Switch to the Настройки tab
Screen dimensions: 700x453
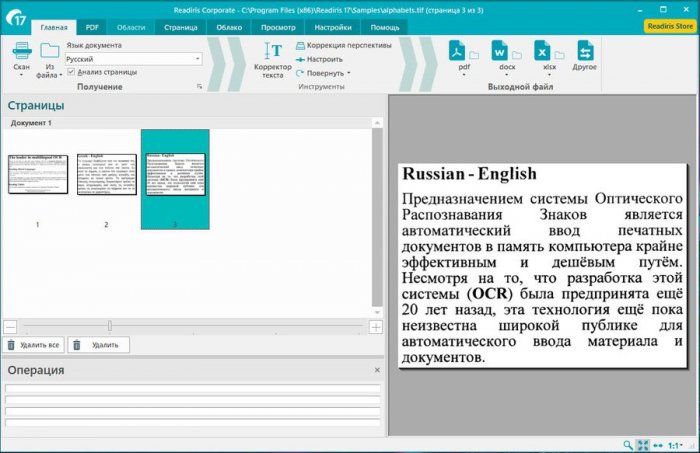click(x=333, y=27)
